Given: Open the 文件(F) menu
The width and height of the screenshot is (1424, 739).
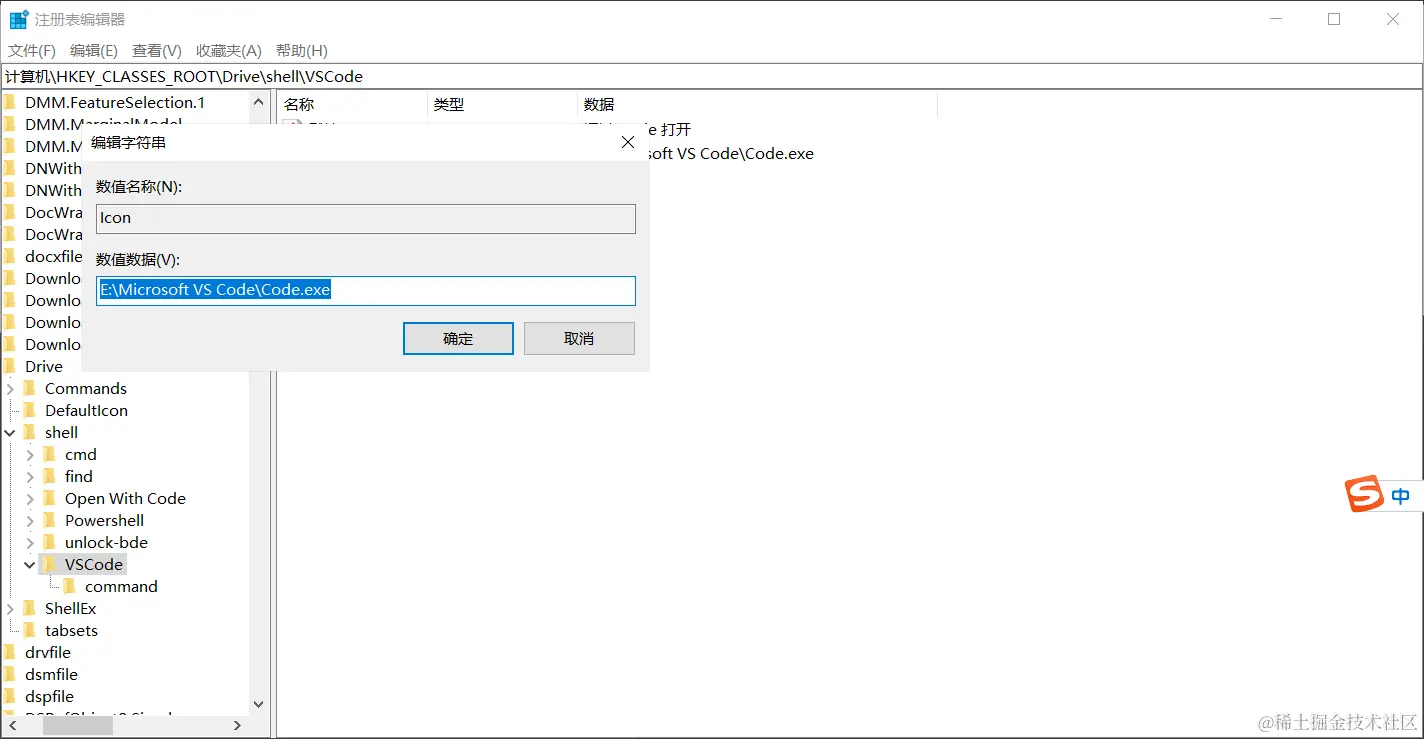Looking at the screenshot, I should pyautogui.click(x=32, y=51).
